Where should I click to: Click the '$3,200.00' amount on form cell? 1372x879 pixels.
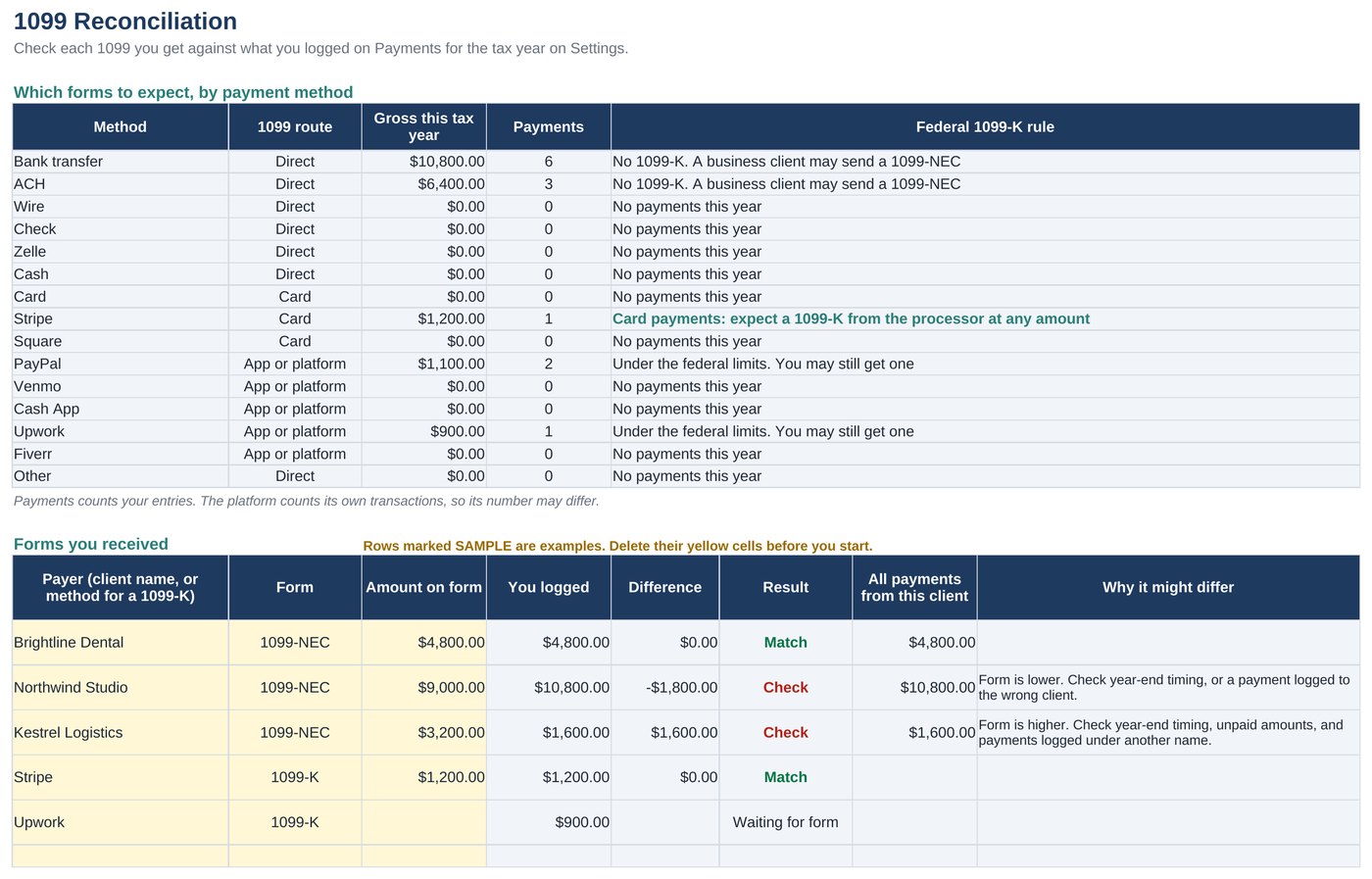click(x=423, y=733)
